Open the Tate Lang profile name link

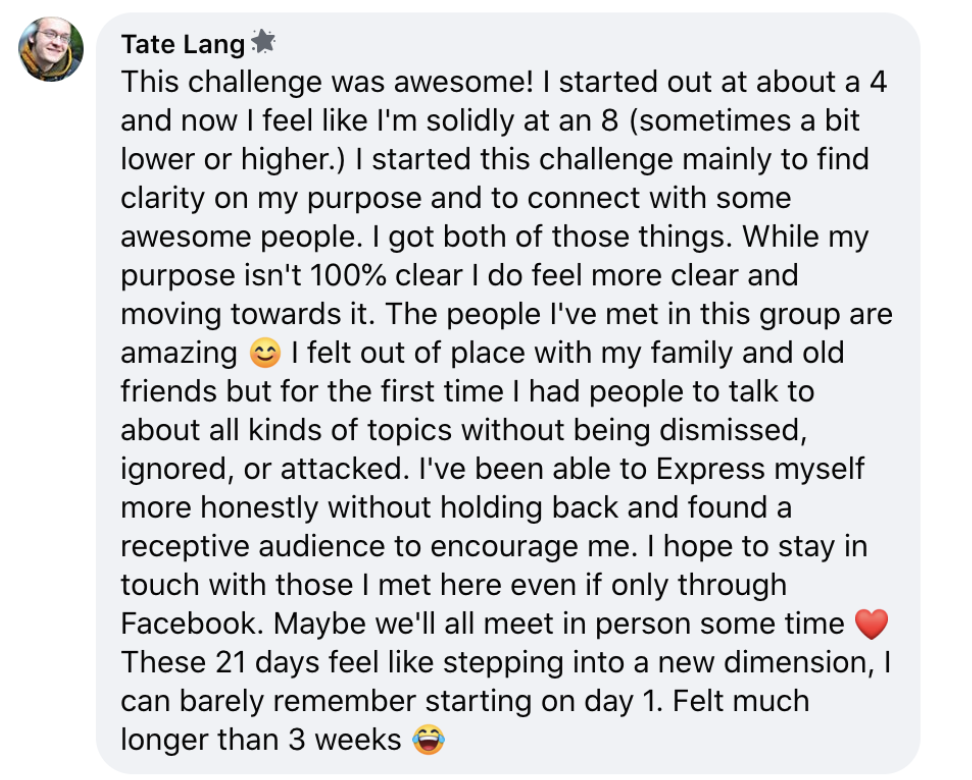coord(182,45)
